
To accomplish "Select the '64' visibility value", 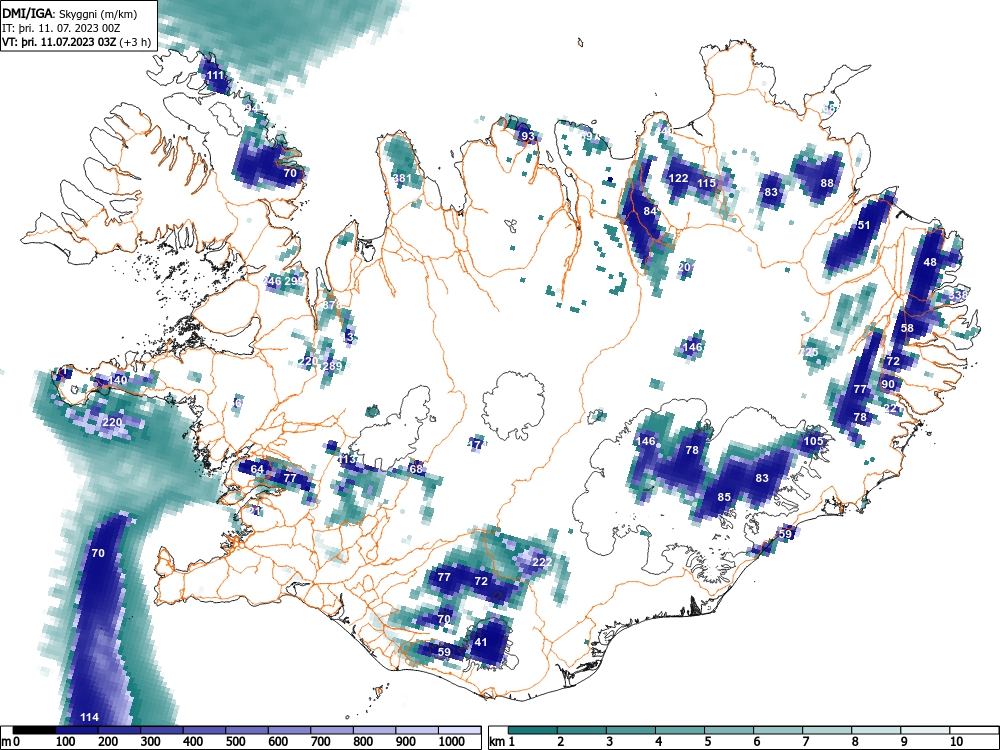I will (257, 469).
